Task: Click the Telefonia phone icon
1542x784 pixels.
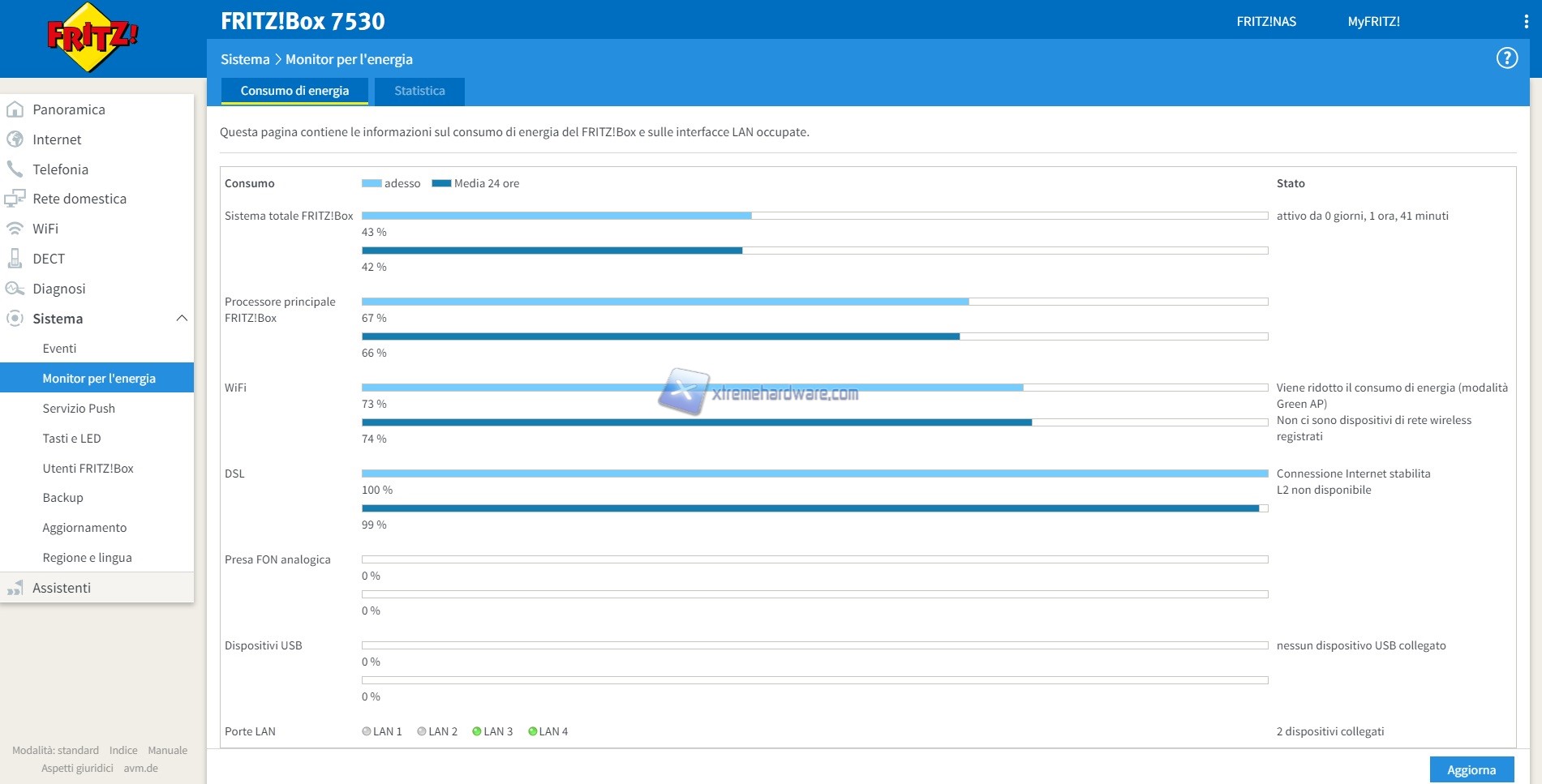Action: coord(15,169)
